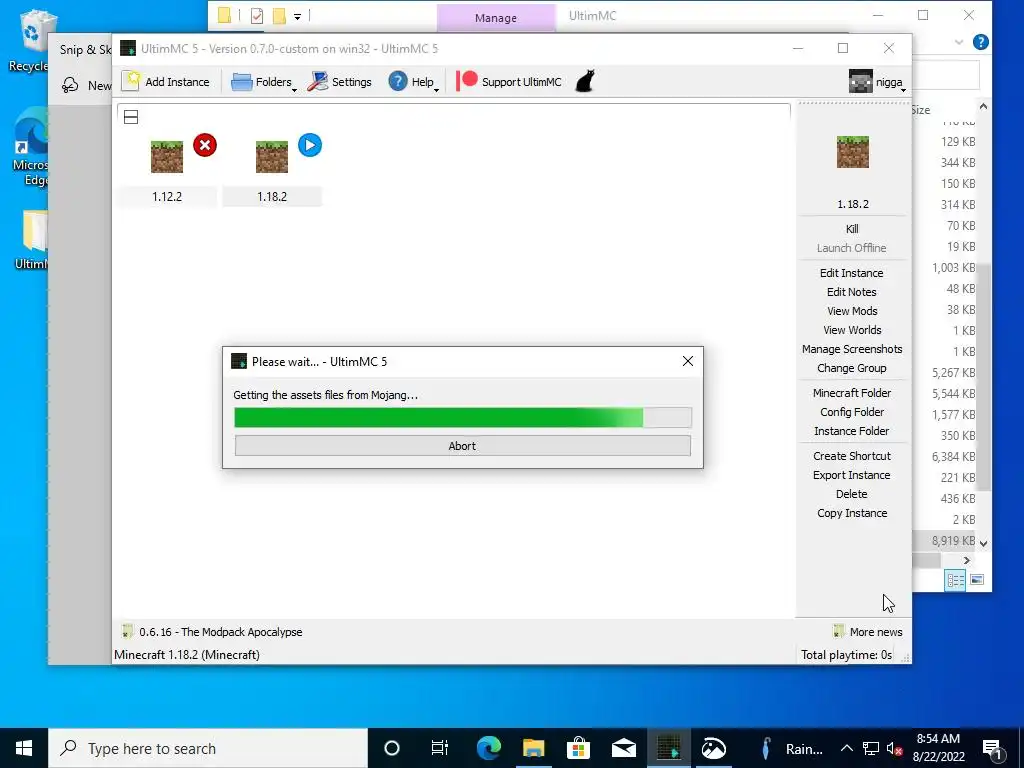Click the green download progress bar

[x=462, y=417]
